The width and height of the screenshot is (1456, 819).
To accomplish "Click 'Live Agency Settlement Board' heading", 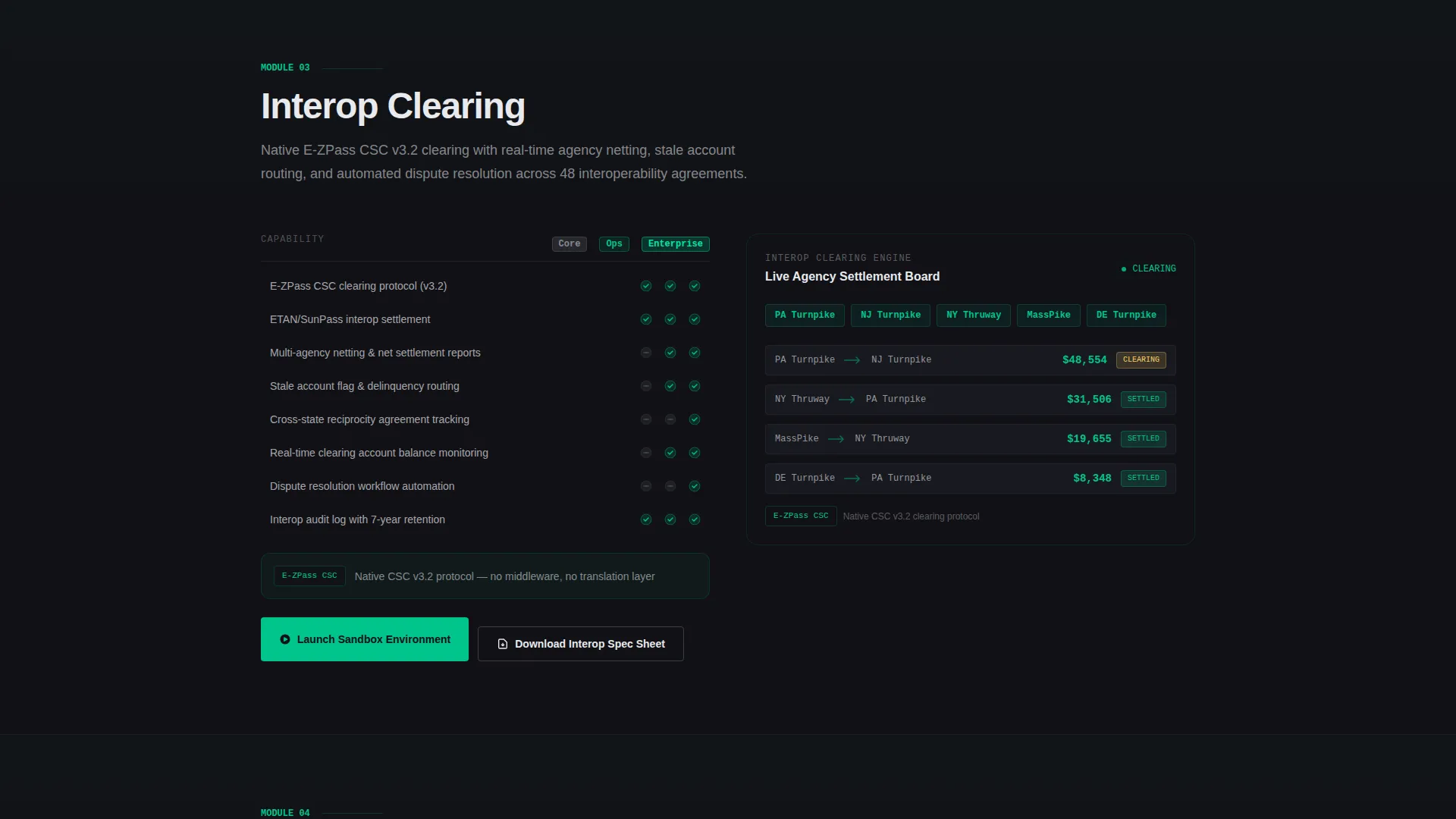I will point(852,277).
